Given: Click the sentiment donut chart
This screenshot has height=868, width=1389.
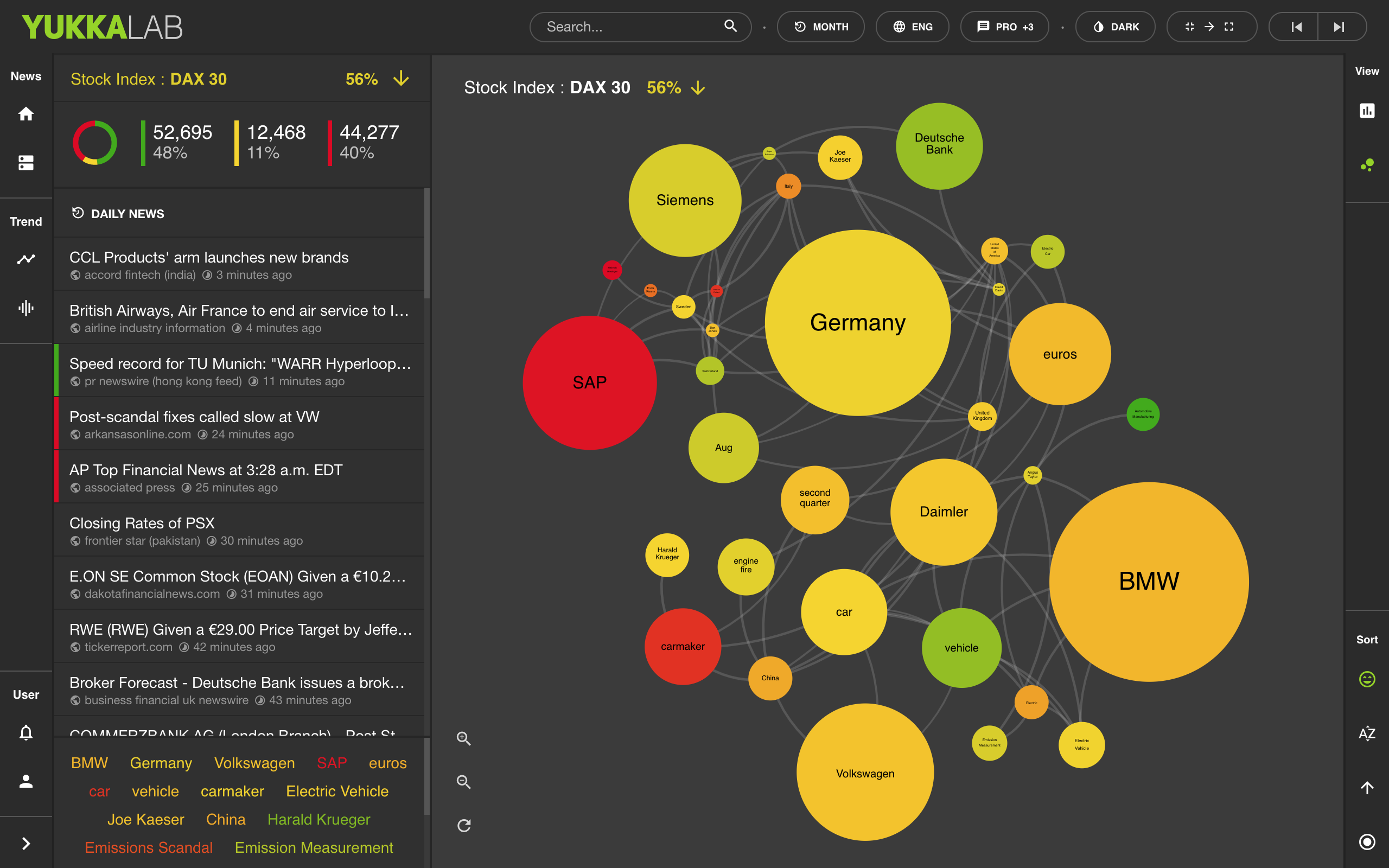Looking at the screenshot, I should tap(95, 143).
